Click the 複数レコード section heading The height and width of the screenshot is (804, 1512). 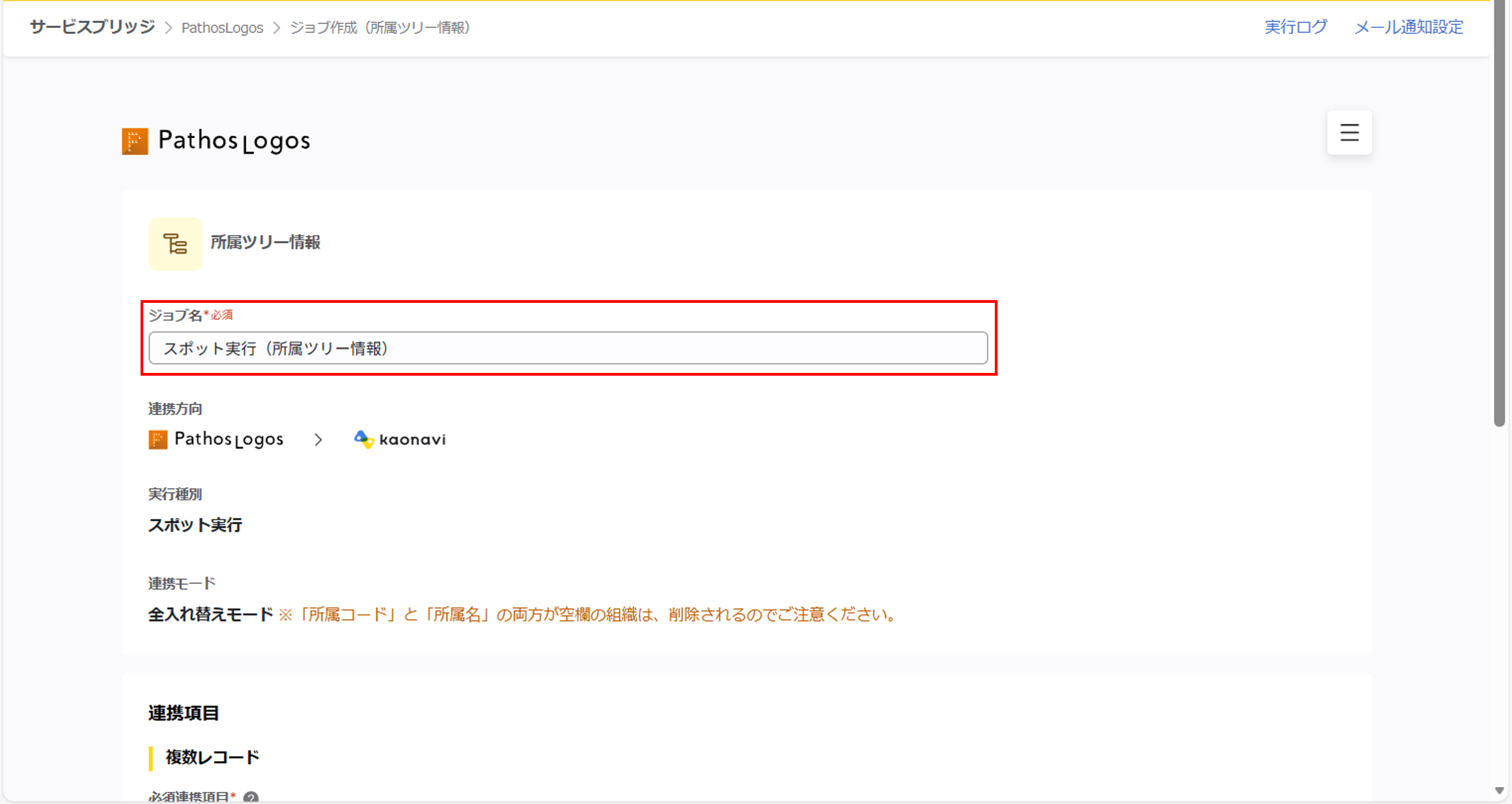tap(212, 757)
